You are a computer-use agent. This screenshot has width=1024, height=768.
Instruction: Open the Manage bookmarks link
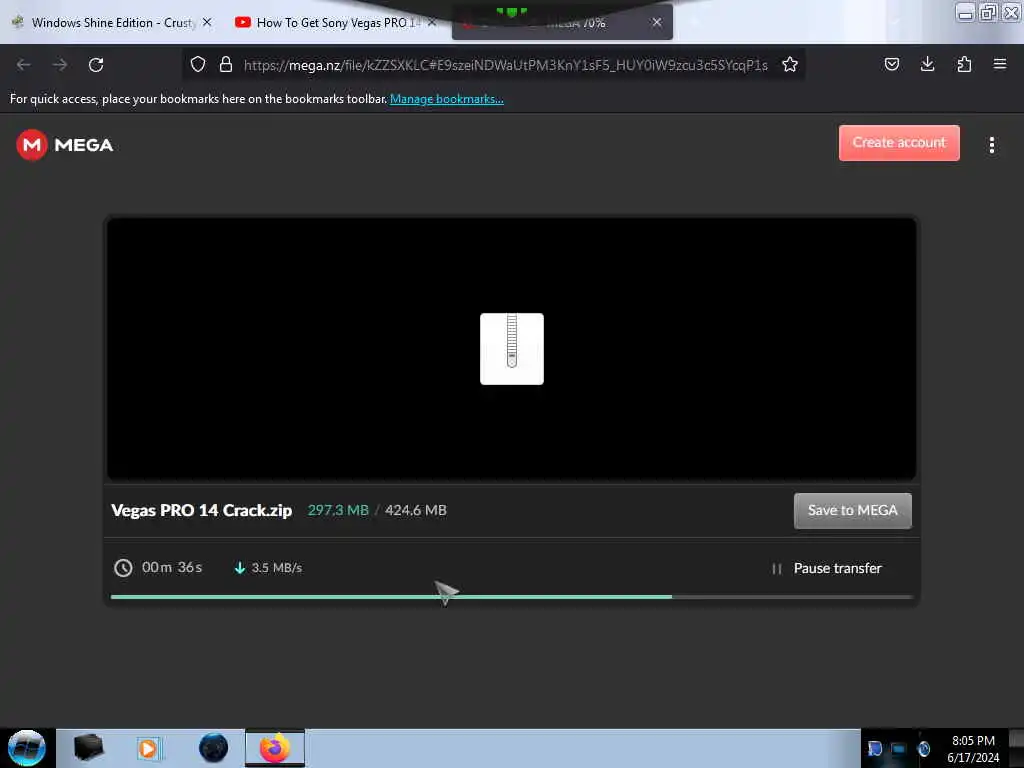(447, 99)
